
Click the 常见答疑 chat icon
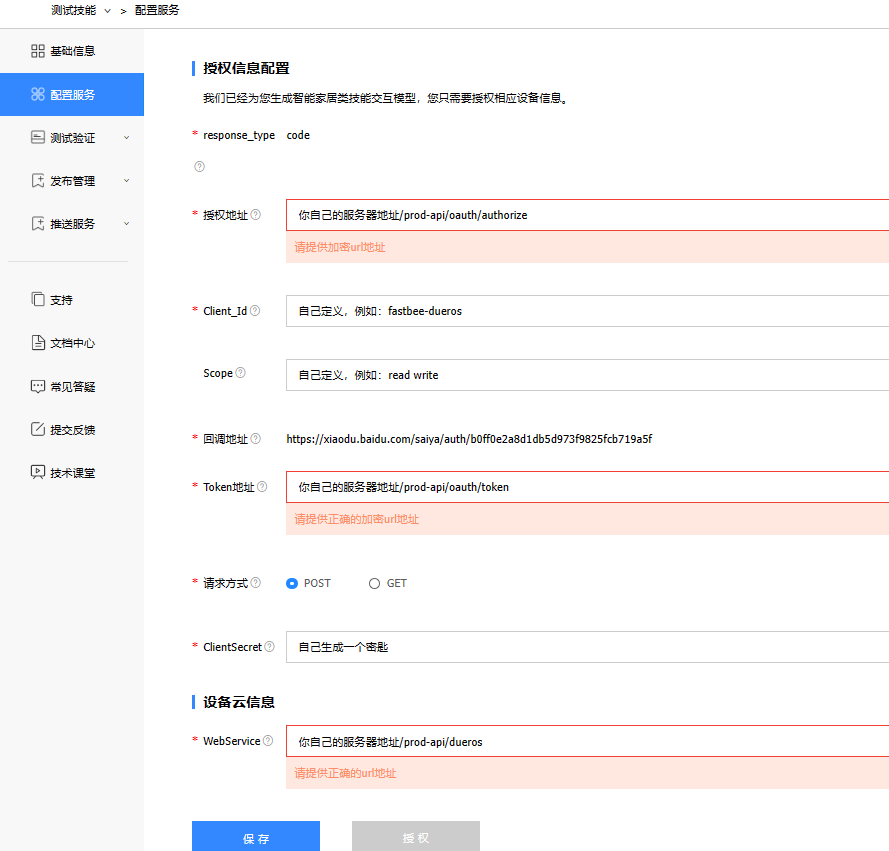[x=38, y=386]
